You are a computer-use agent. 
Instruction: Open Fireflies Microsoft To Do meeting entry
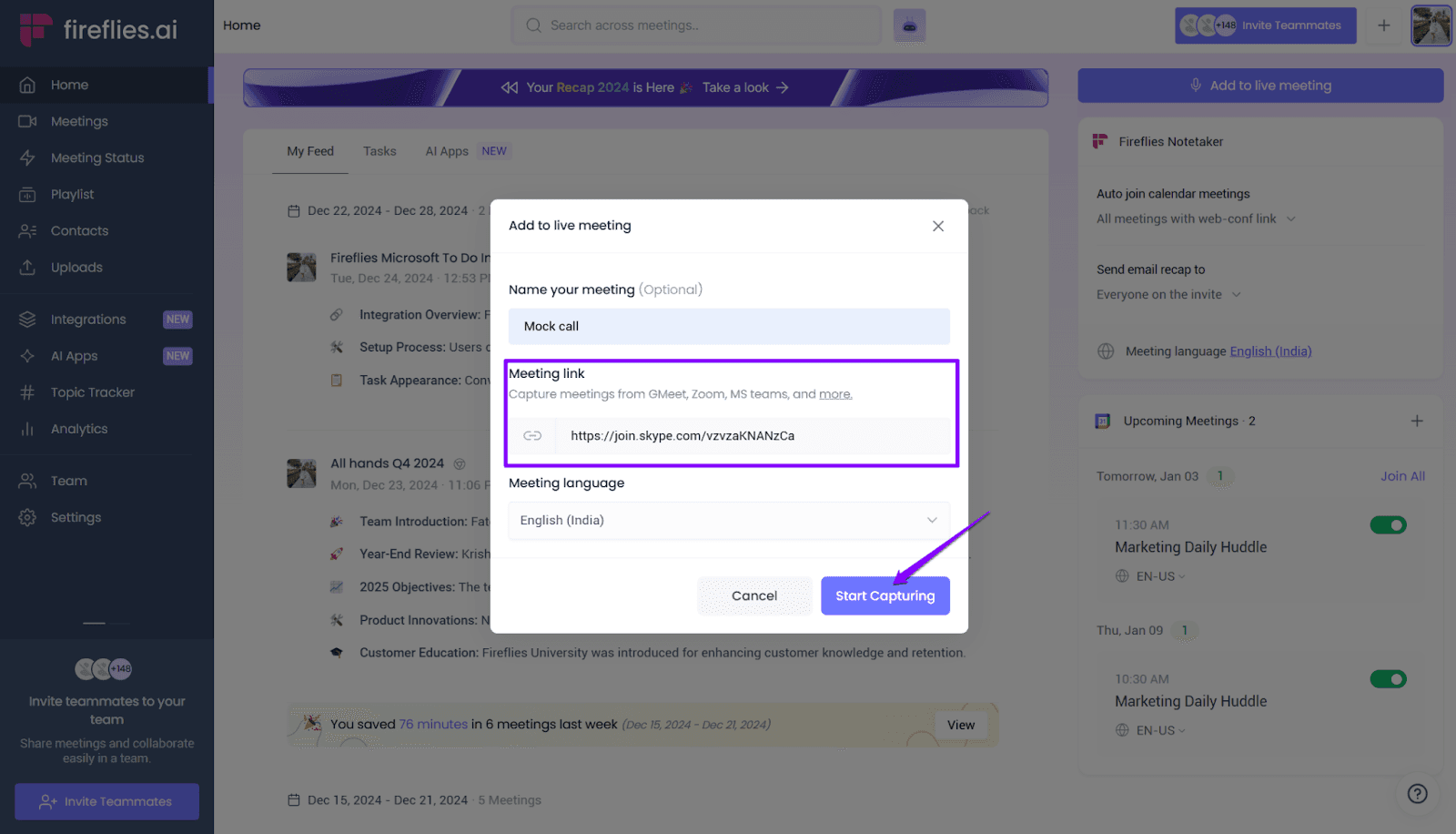pyautogui.click(x=409, y=258)
